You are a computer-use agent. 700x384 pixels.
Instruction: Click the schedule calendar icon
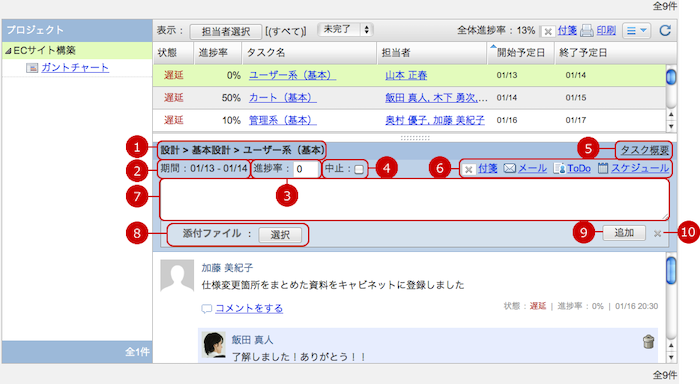[x=603, y=168]
